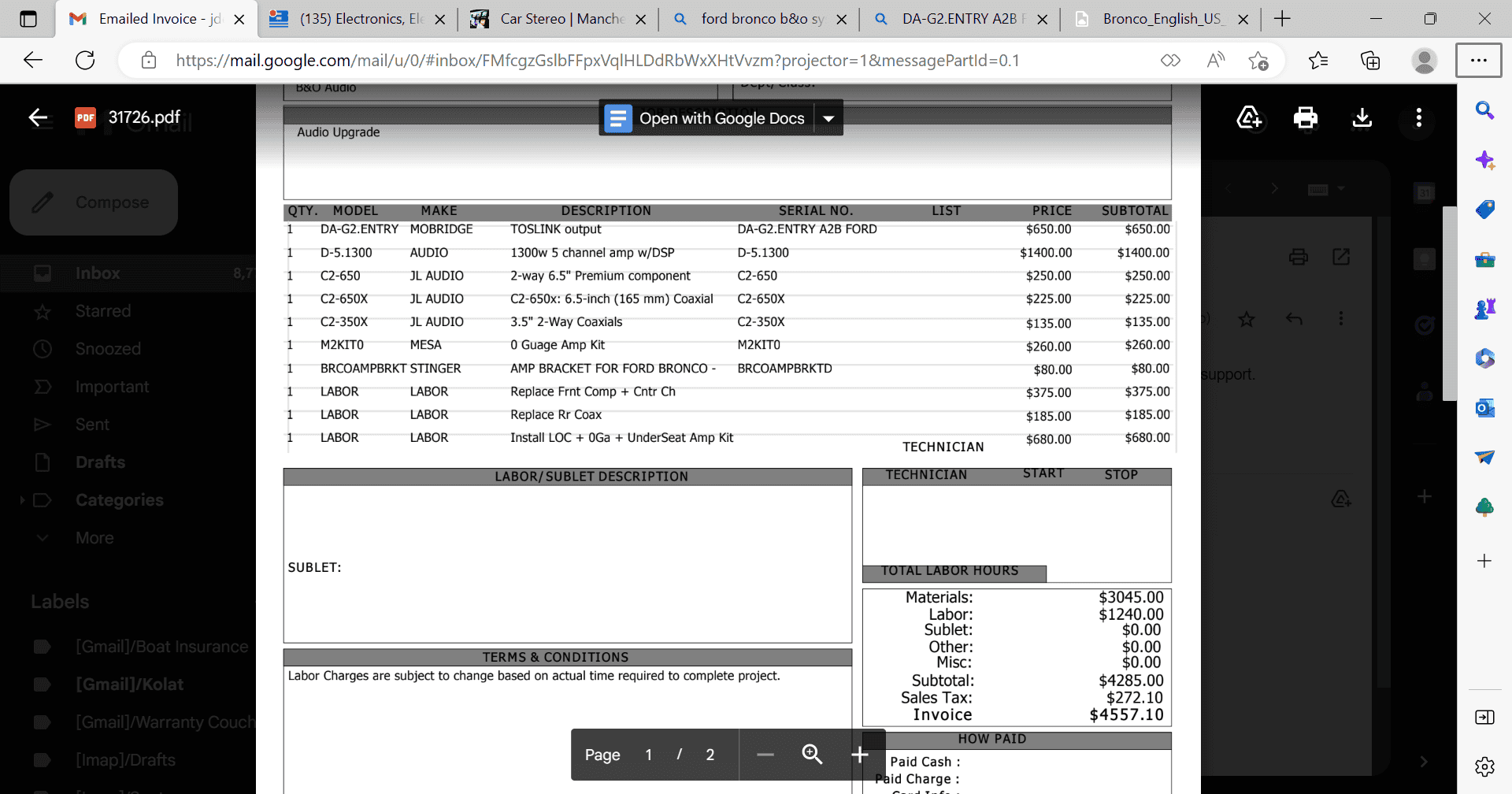The image size is (1512, 794).
Task: Select the invoice total $4557.10
Action: click(1126, 715)
